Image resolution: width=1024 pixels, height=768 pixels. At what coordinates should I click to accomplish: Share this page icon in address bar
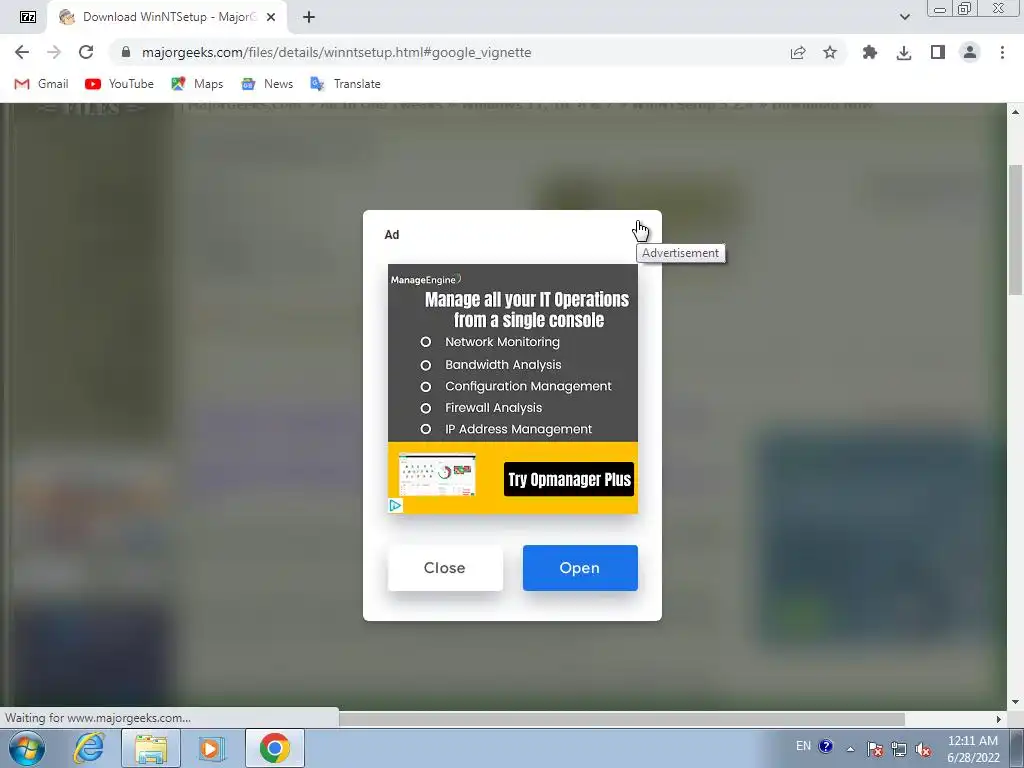(797, 52)
